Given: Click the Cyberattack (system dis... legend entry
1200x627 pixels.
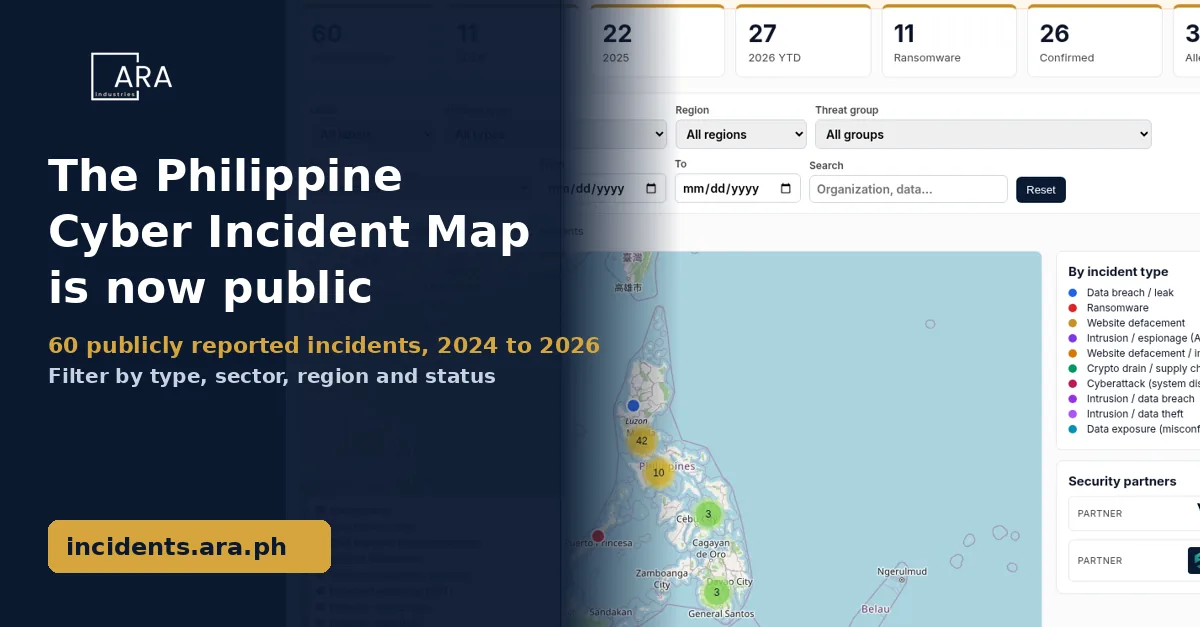Looking at the screenshot, I should (1134, 383).
